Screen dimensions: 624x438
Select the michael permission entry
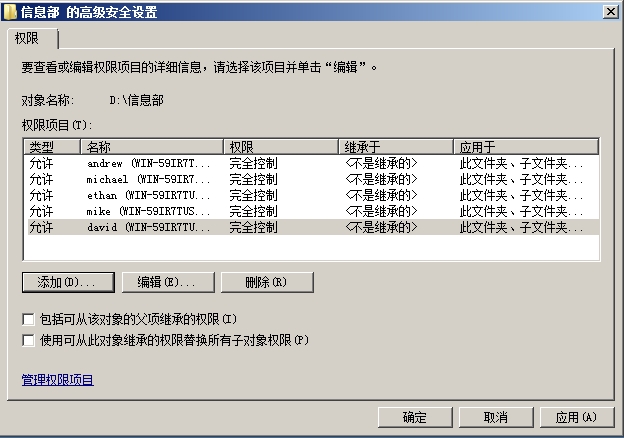pos(312,179)
